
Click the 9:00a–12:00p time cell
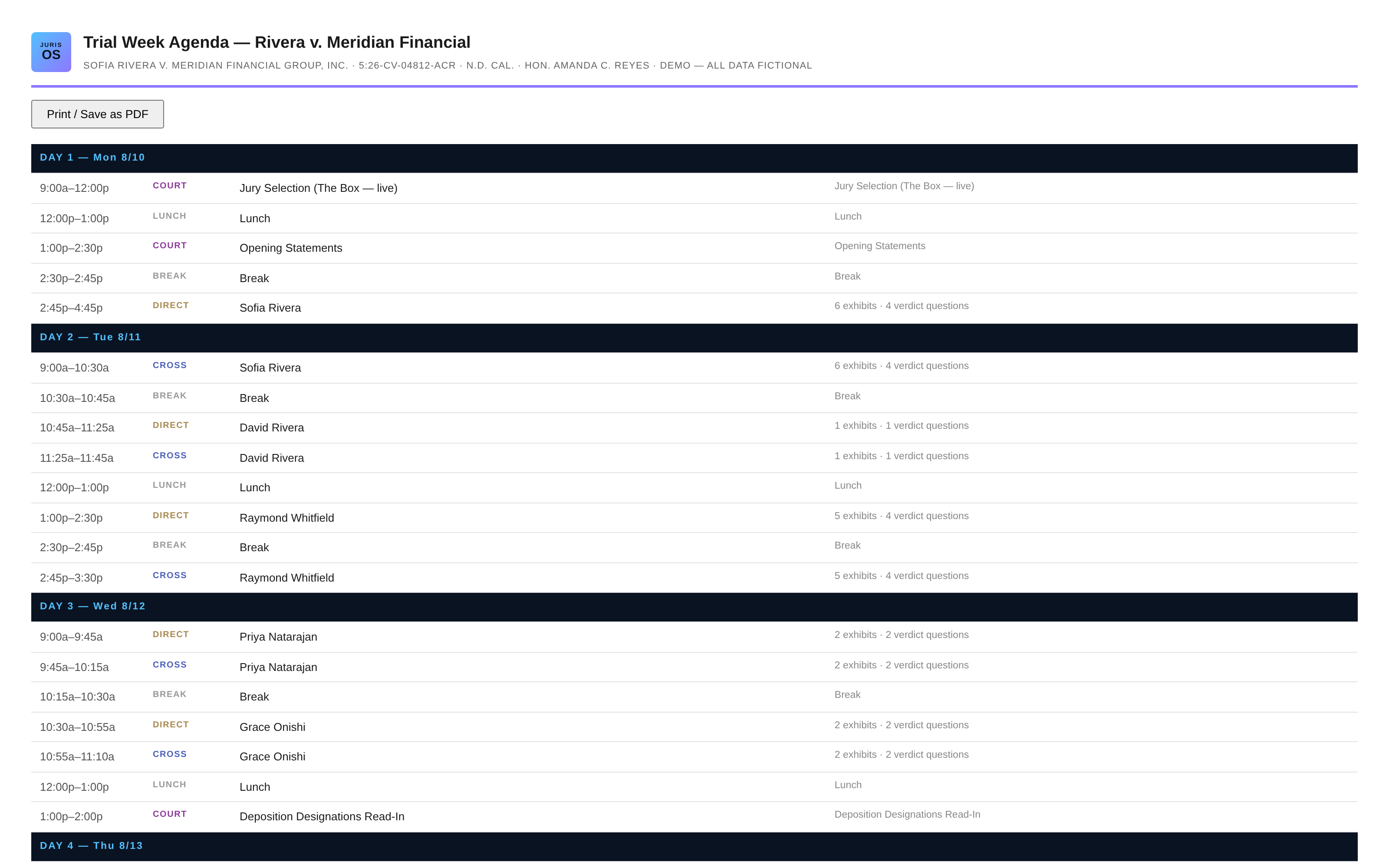[x=74, y=188]
